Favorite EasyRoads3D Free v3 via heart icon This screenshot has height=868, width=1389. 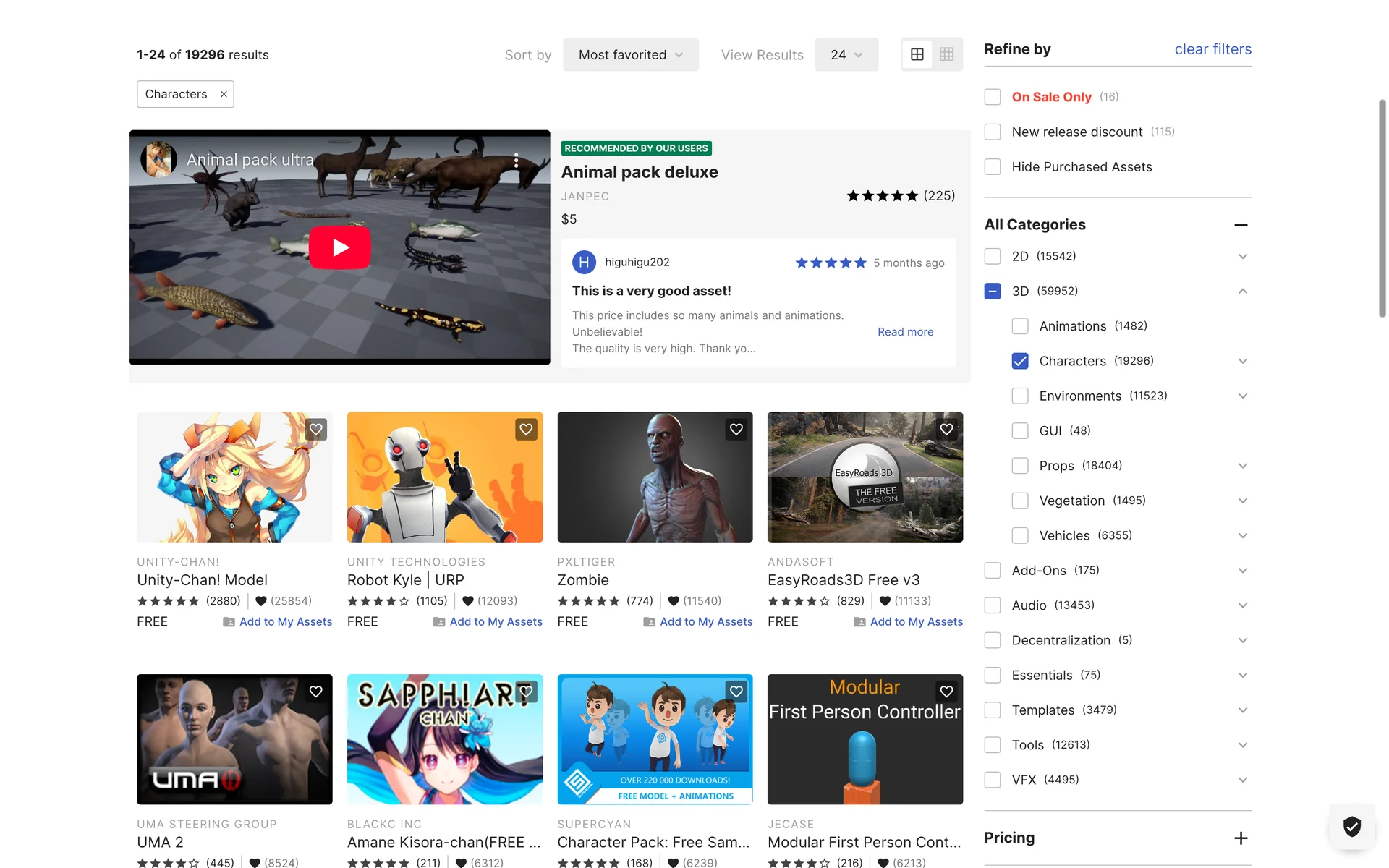tap(946, 430)
